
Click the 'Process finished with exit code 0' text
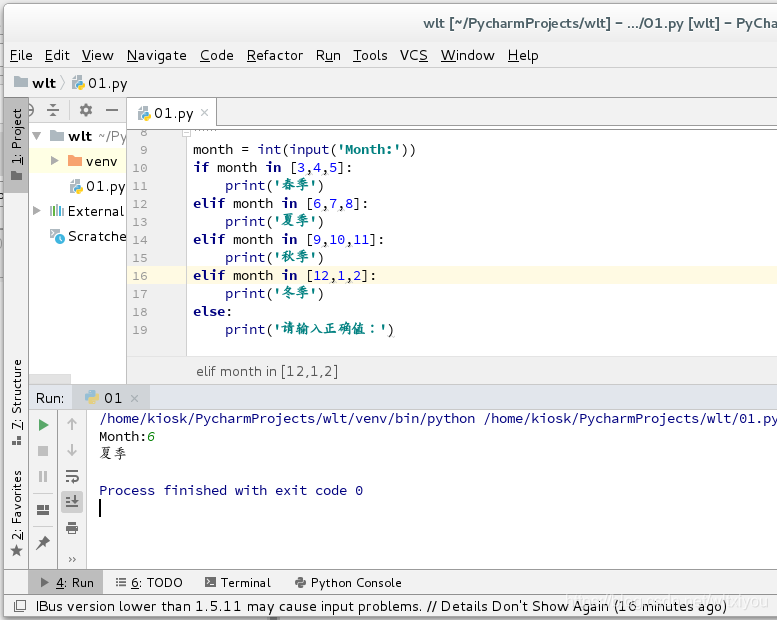231,491
